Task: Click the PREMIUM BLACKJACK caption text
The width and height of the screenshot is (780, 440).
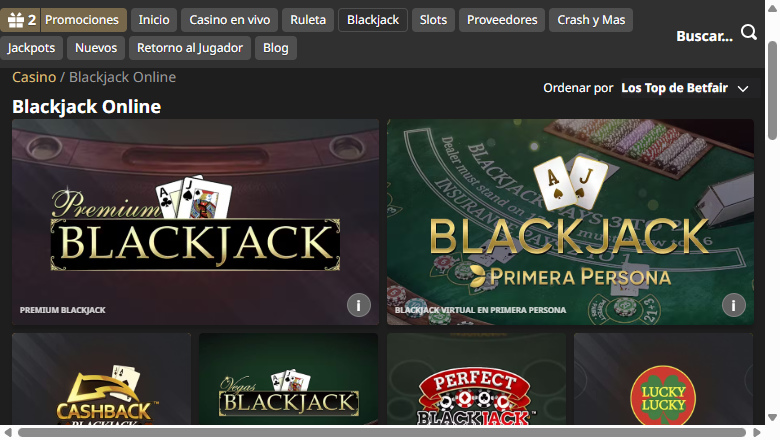Action: 63,310
